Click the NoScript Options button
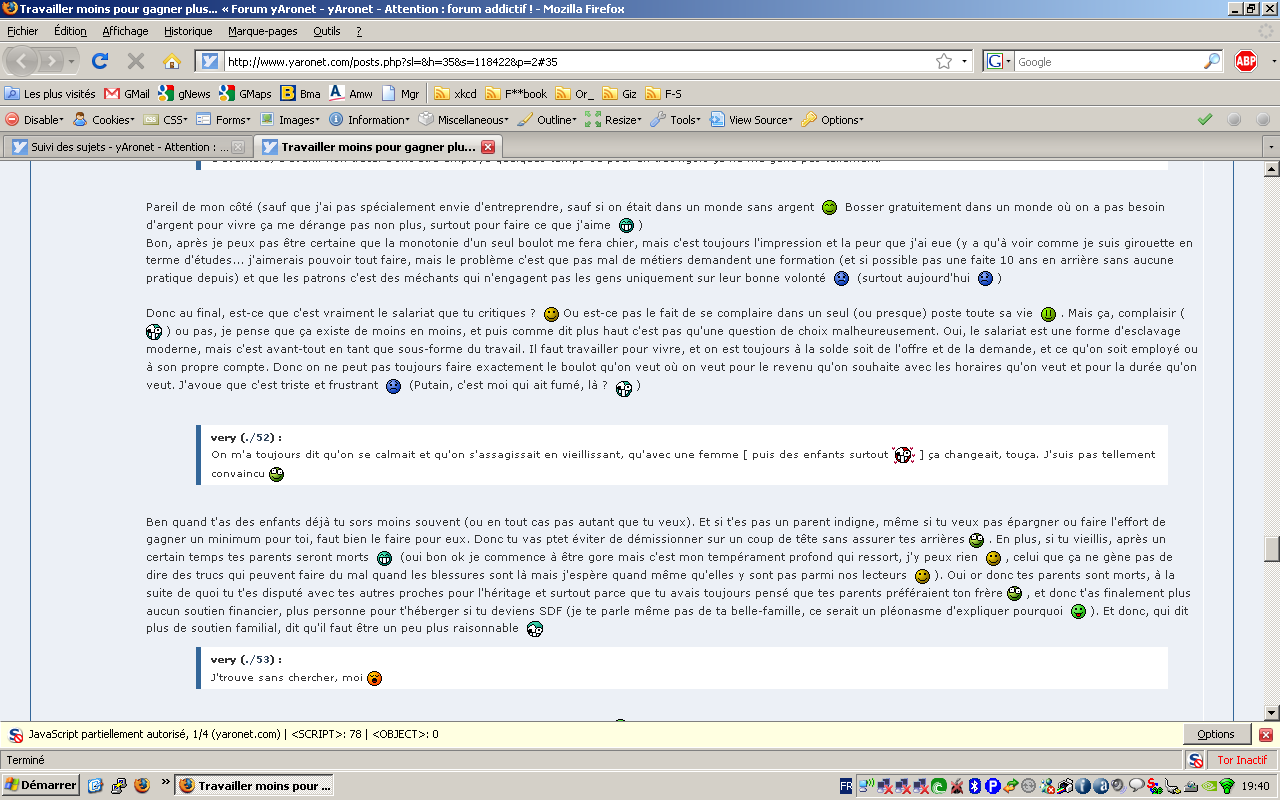Viewport: 1280px width, 800px height. (x=1216, y=734)
